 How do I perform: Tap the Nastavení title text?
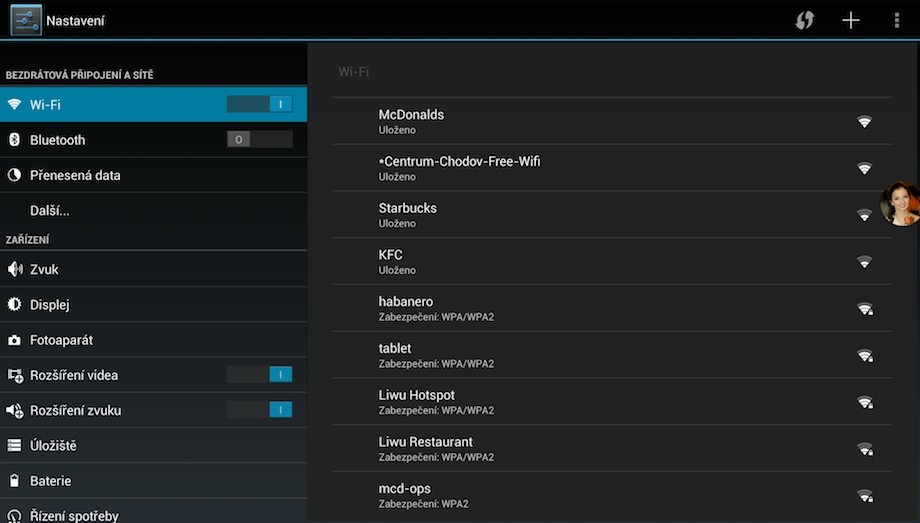tap(75, 21)
